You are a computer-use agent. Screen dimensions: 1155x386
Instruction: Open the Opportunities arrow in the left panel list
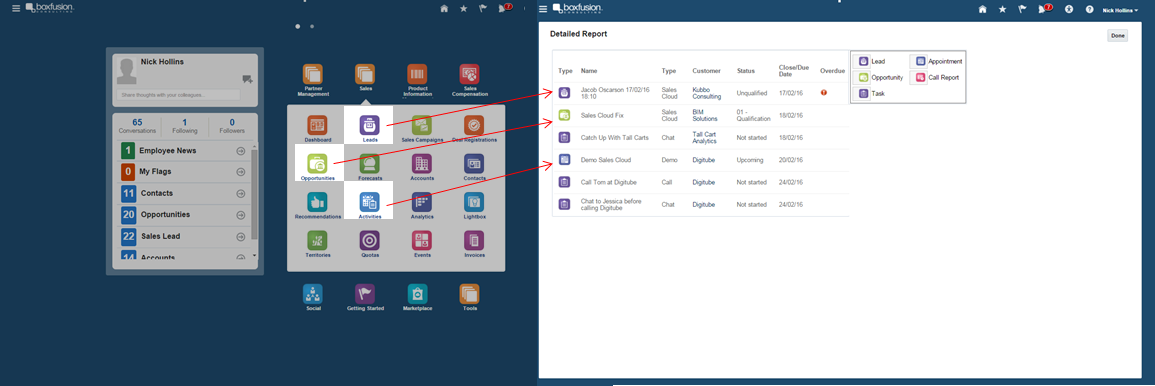pyautogui.click(x=240, y=214)
